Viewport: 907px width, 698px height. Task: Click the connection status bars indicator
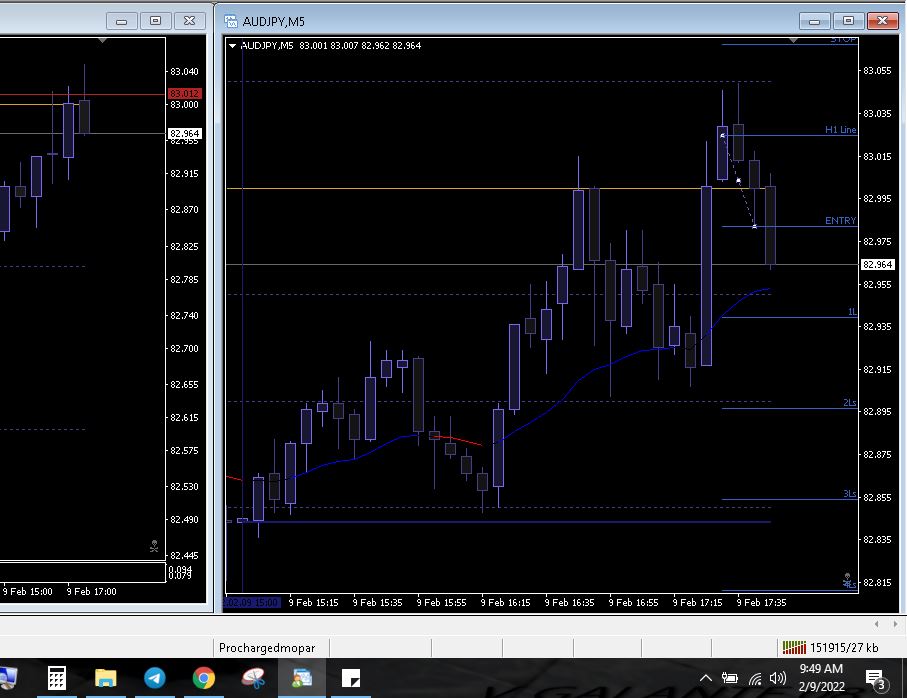point(794,647)
